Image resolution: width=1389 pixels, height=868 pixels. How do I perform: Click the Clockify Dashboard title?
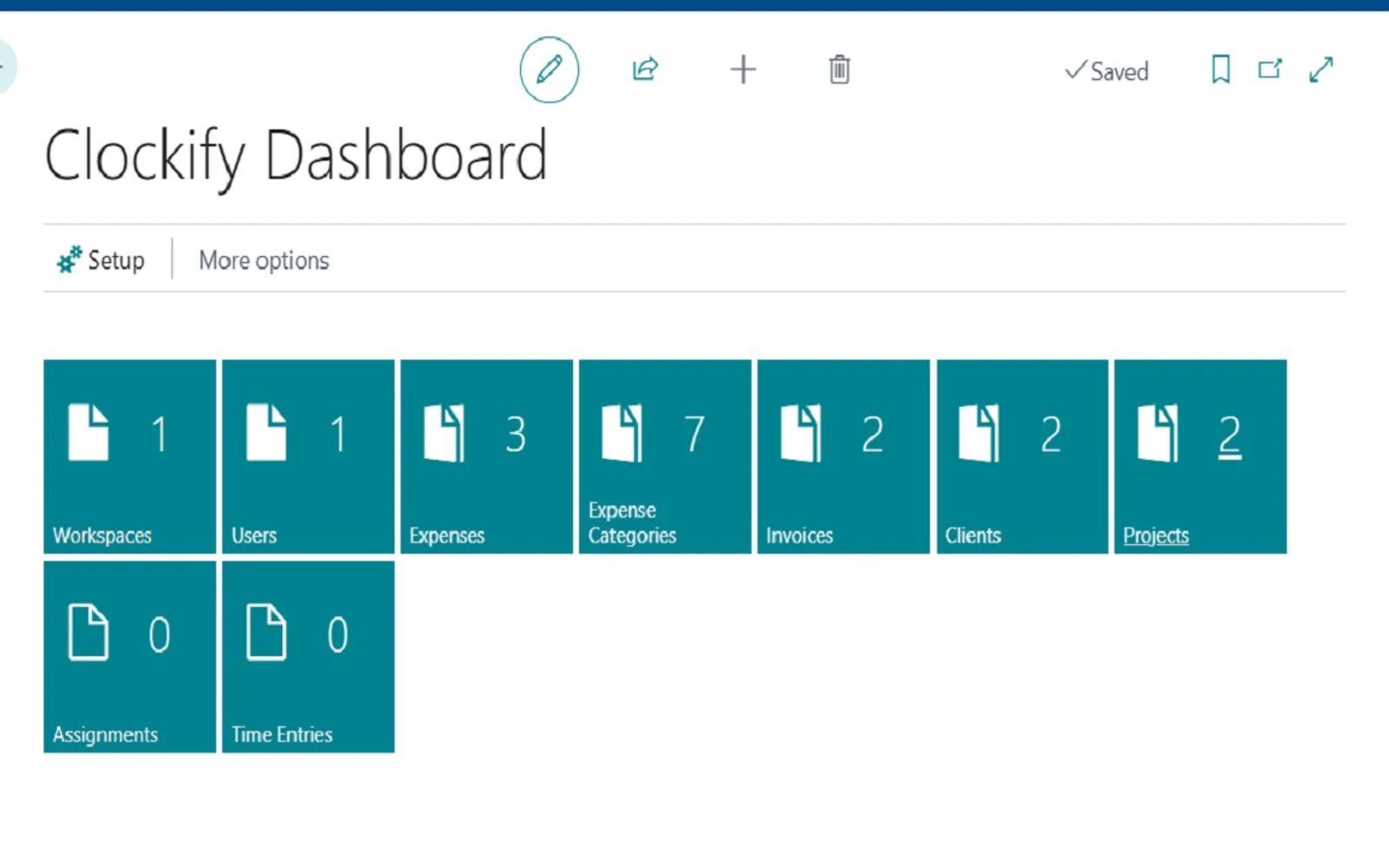tap(296, 156)
